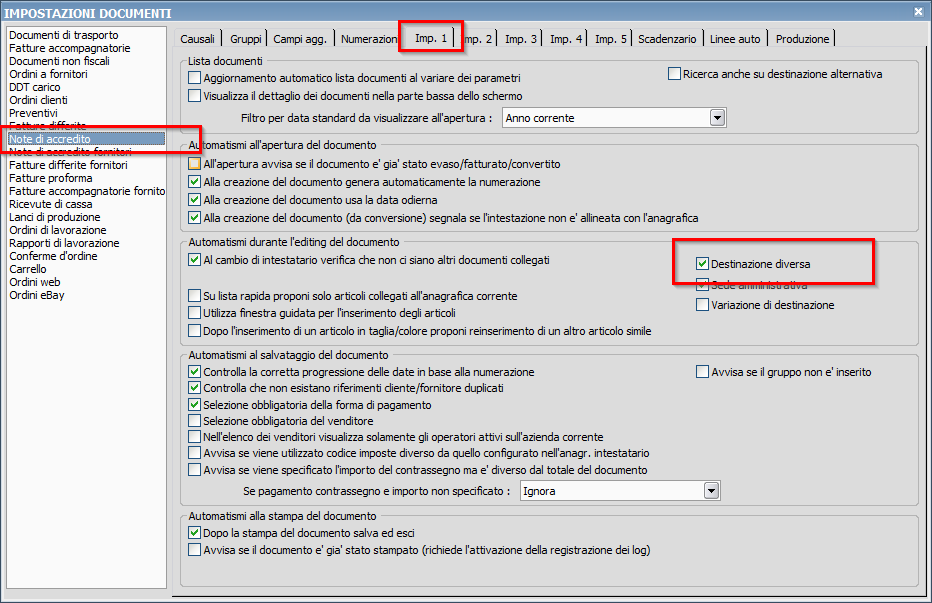Enable Su lista rapida proponi solo articoli
The height and width of the screenshot is (603, 932).
[x=194, y=296]
